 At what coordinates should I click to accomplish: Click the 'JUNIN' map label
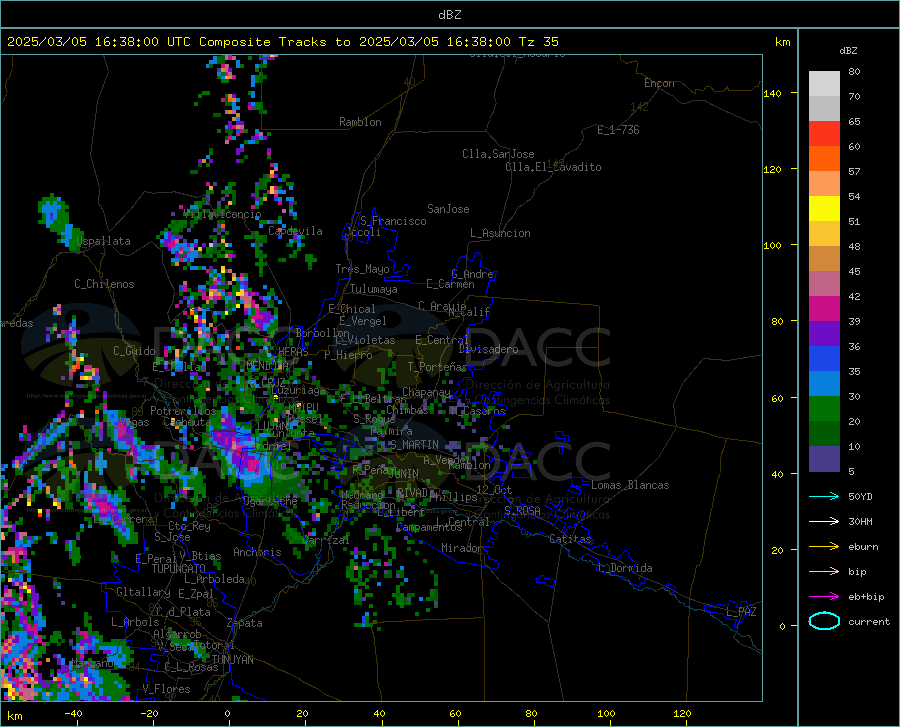pos(404,474)
